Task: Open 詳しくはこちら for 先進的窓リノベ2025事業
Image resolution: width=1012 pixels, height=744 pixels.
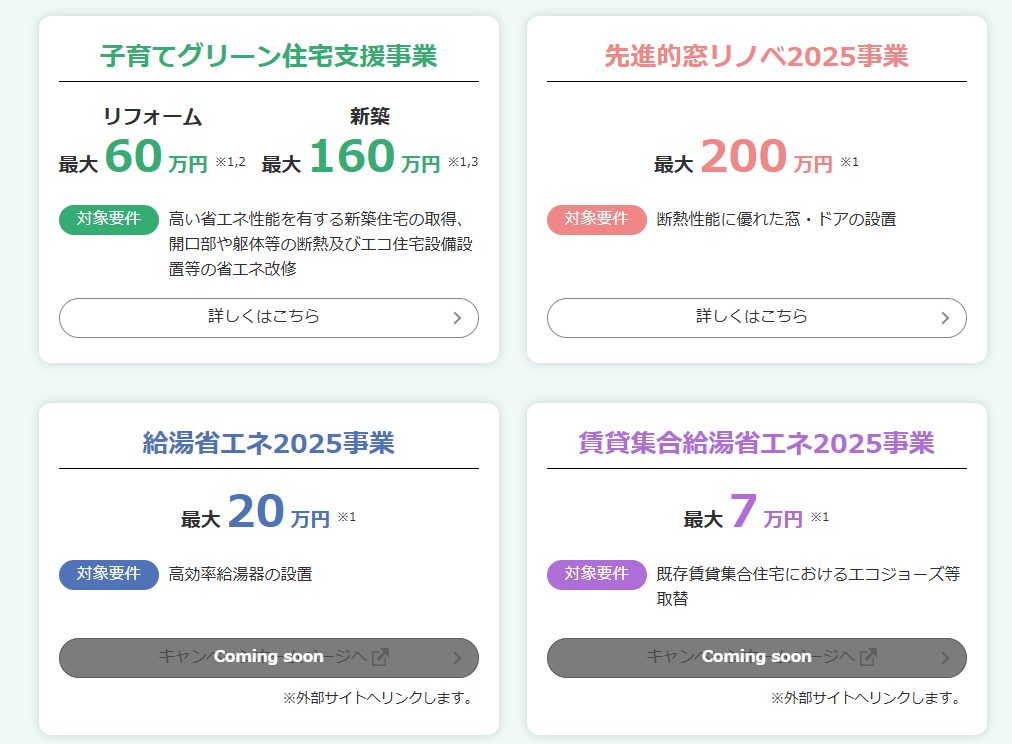Action: (756, 317)
